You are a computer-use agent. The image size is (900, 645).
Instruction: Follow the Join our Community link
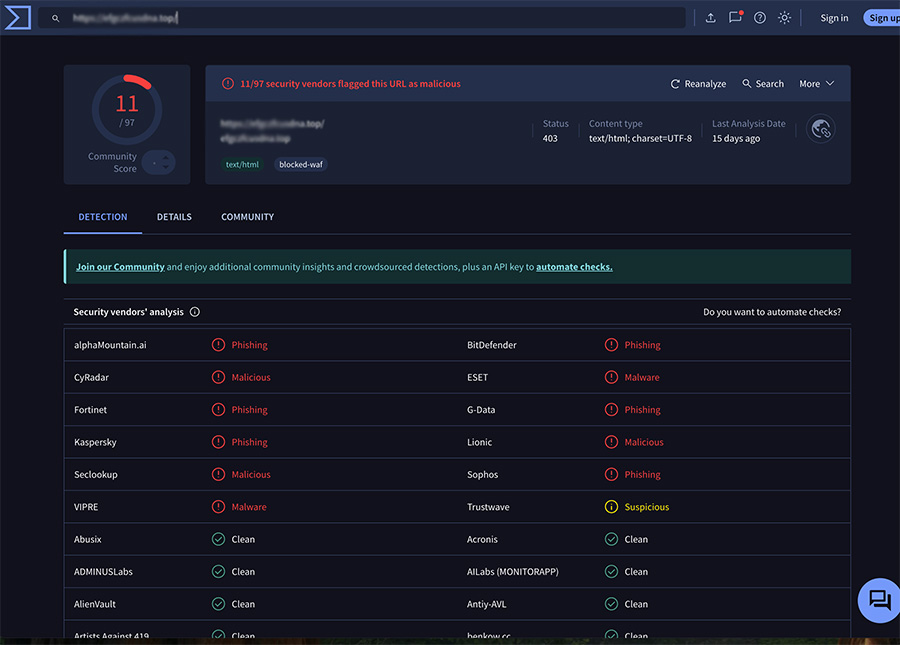point(120,267)
